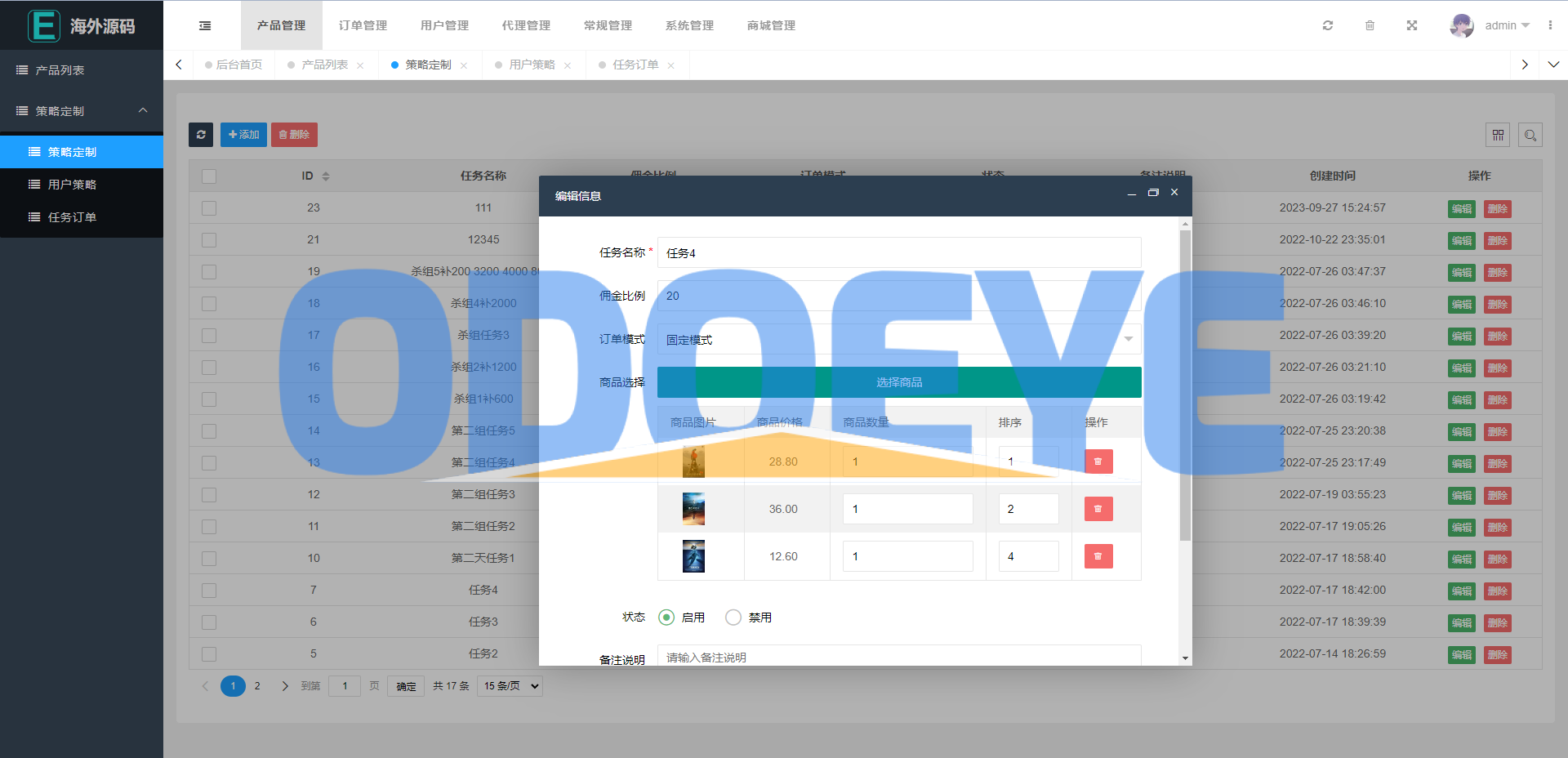Check the row with ID 23
This screenshot has width=1568, height=758.
pyautogui.click(x=209, y=208)
